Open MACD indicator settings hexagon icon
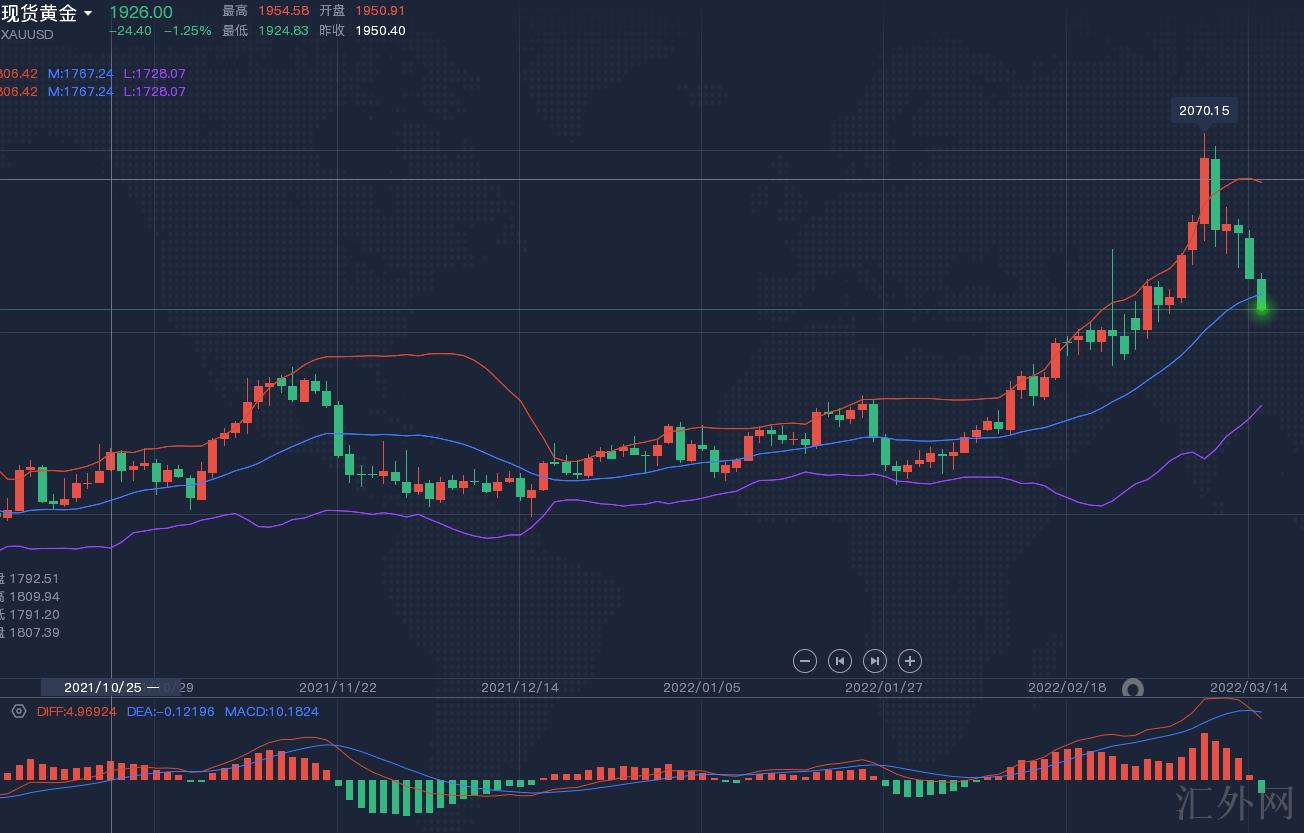Viewport: 1304px width, 833px height. click(18, 711)
